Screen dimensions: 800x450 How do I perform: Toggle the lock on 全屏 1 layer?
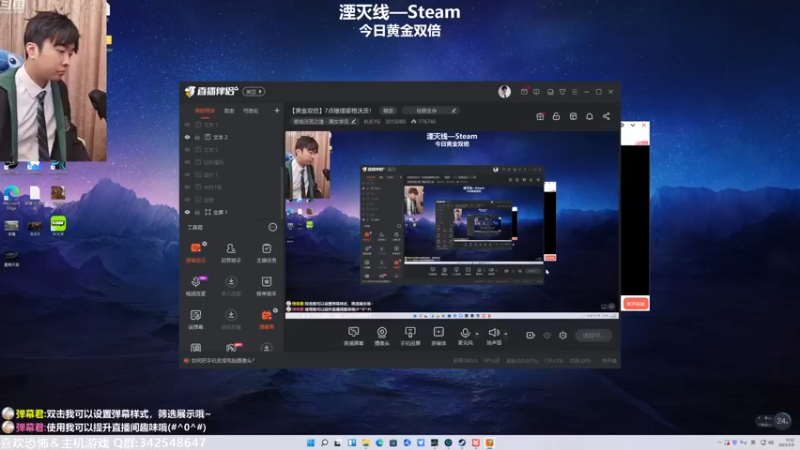point(197,212)
